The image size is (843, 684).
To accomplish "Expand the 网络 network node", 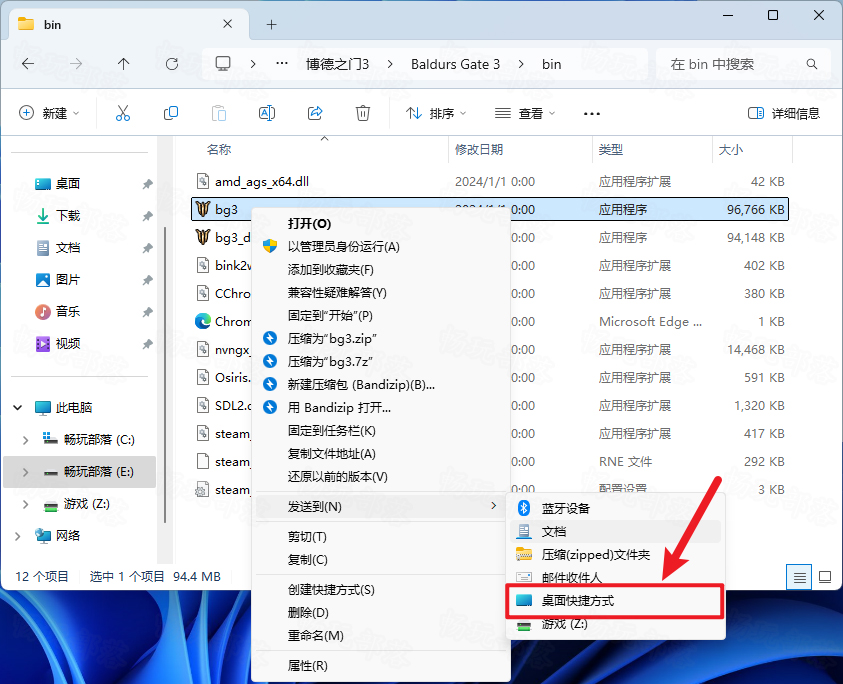I will (x=18, y=536).
